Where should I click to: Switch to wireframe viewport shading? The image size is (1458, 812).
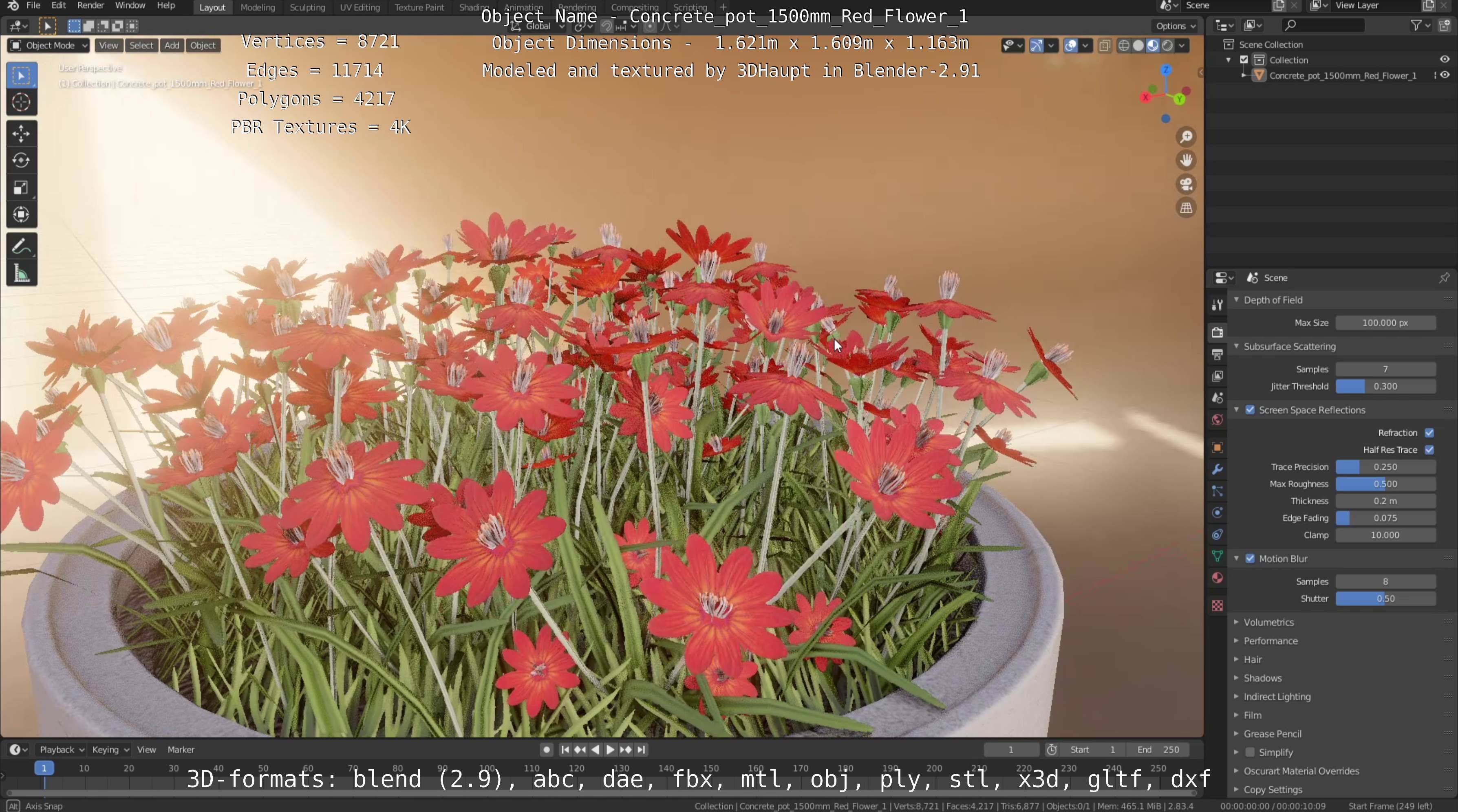tap(1124, 46)
